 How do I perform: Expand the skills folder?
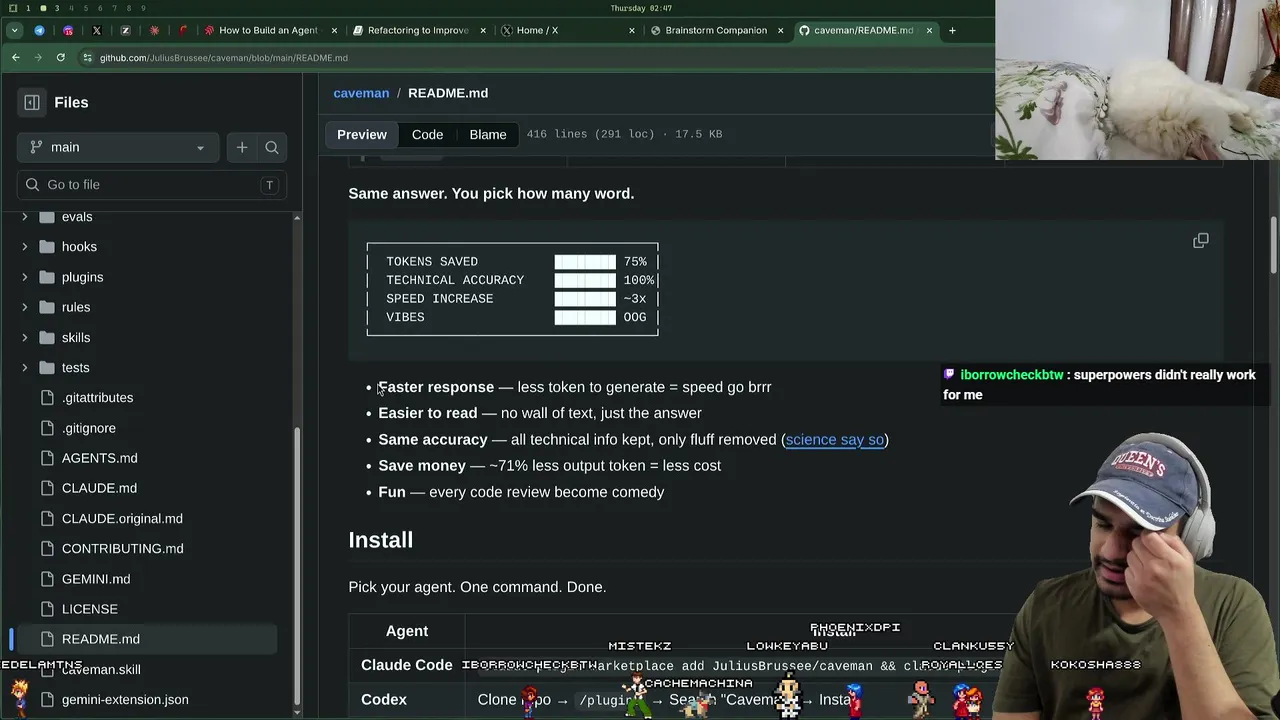coord(25,337)
